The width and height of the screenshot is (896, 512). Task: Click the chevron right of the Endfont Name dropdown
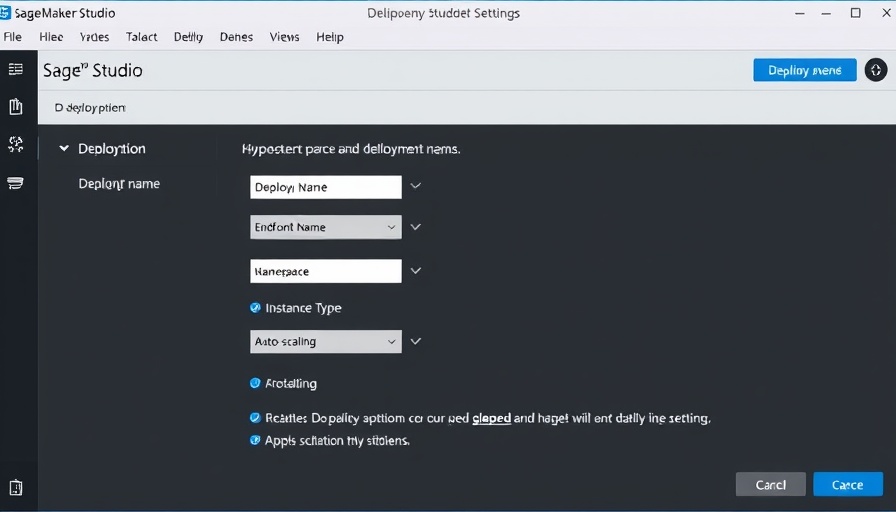[x=415, y=227]
